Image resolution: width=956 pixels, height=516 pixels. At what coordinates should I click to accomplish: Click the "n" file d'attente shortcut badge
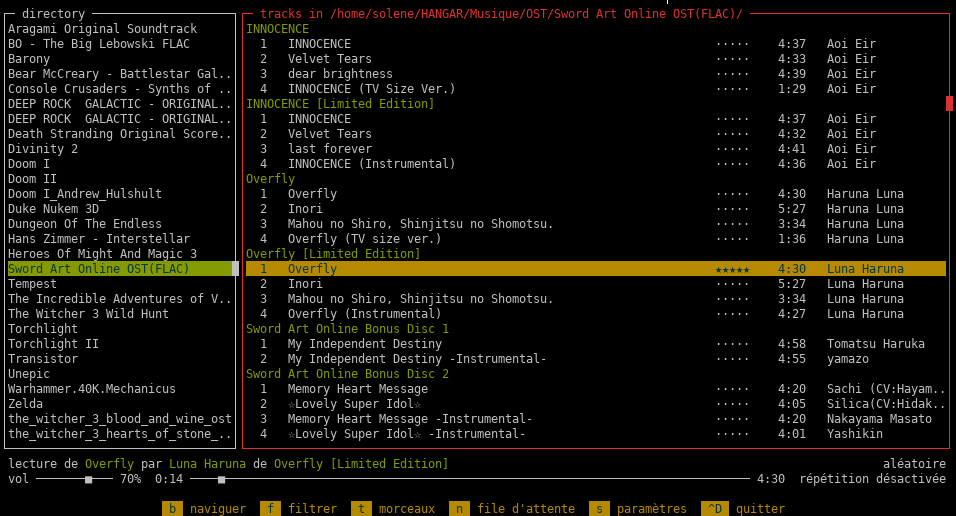pyautogui.click(x=459, y=509)
